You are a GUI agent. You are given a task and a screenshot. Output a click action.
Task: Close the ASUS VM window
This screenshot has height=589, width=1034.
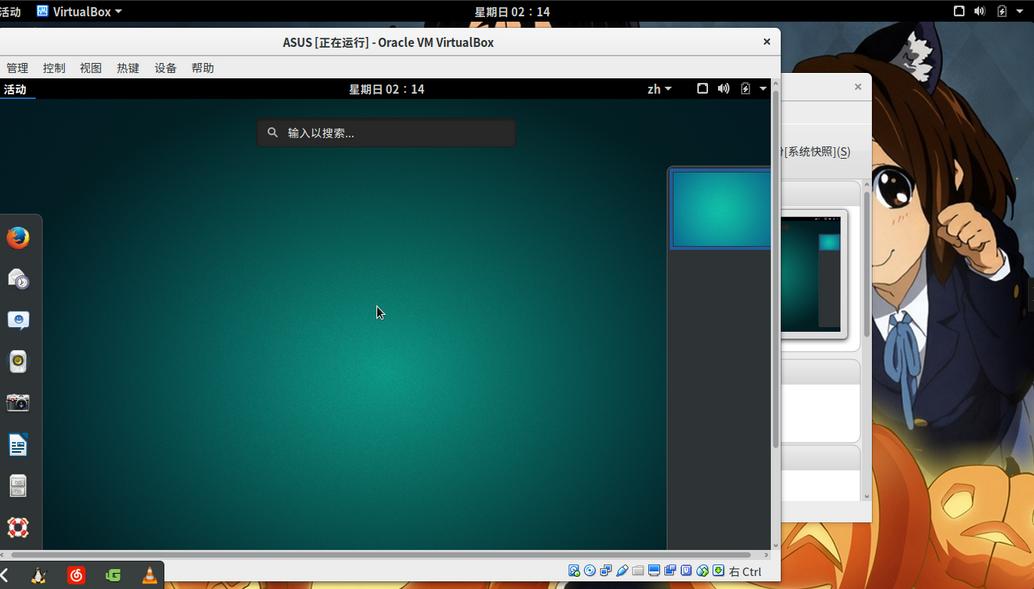click(x=766, y=42)
